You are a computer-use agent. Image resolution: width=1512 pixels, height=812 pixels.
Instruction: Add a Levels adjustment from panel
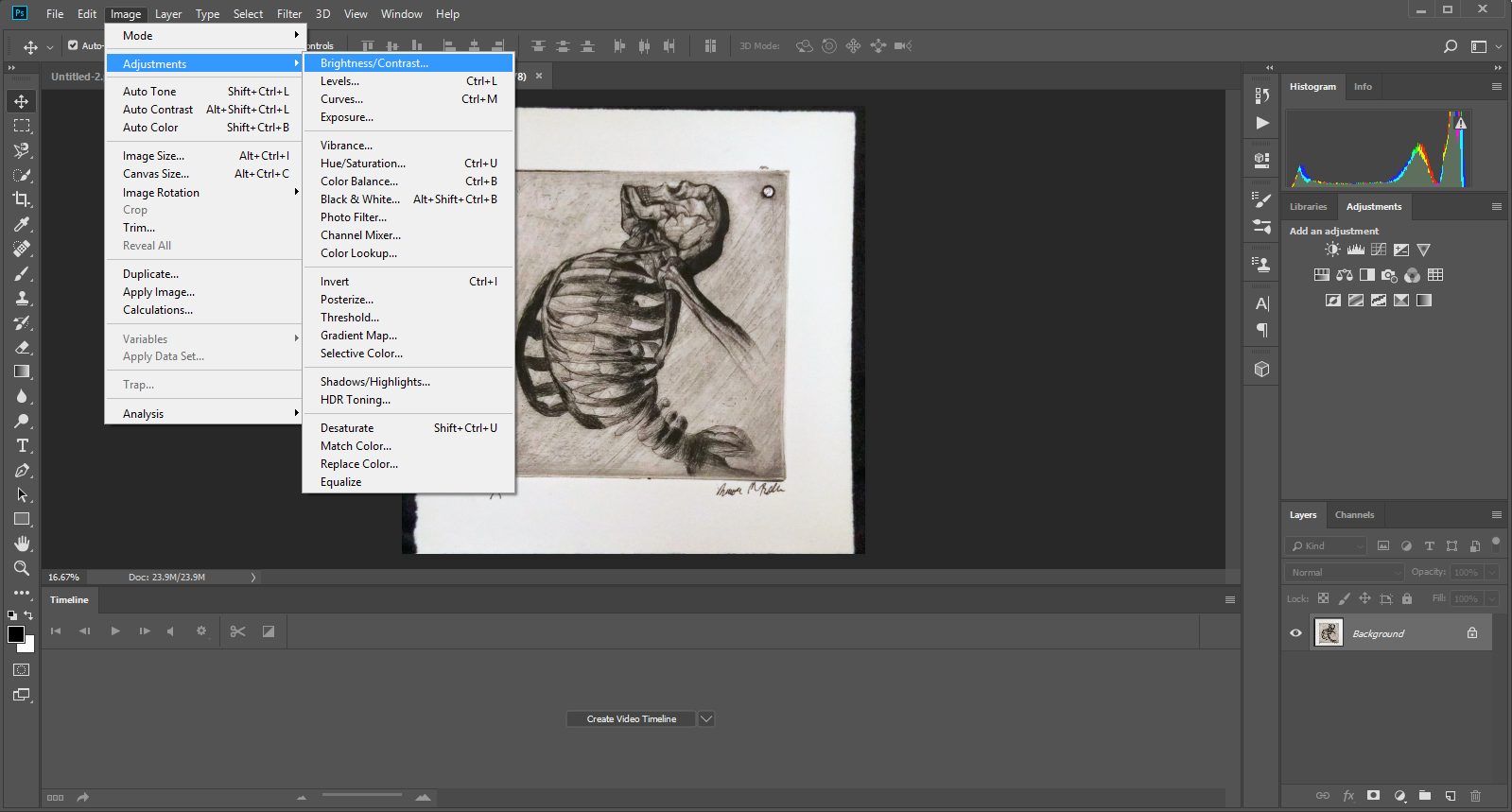coord(1355,250)
